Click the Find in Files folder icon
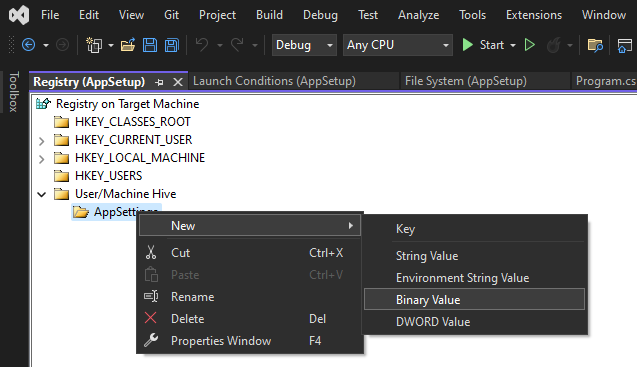 tap(595, 45)
